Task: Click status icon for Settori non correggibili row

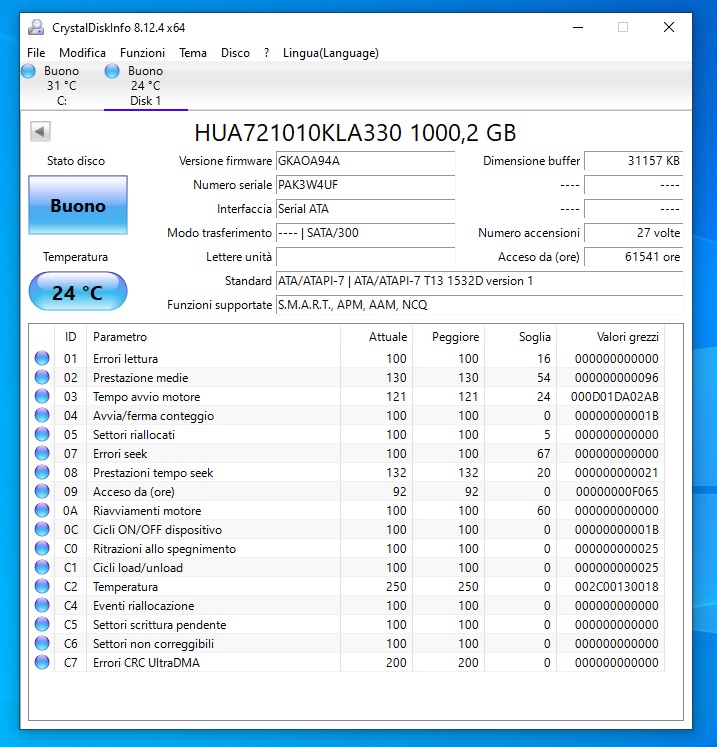Action: (x=42, y=643)
